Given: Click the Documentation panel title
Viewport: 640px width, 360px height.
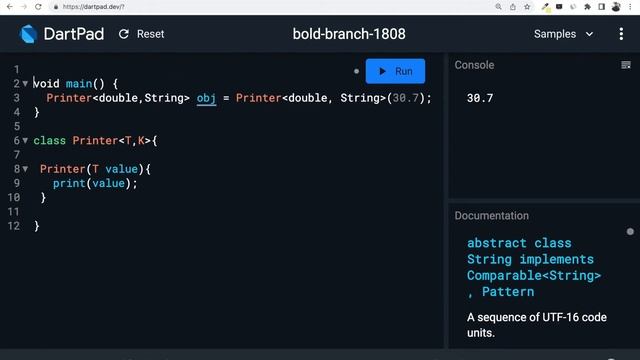Looking at the screenshot, I should pyautogui.click(x=491, y=216).
